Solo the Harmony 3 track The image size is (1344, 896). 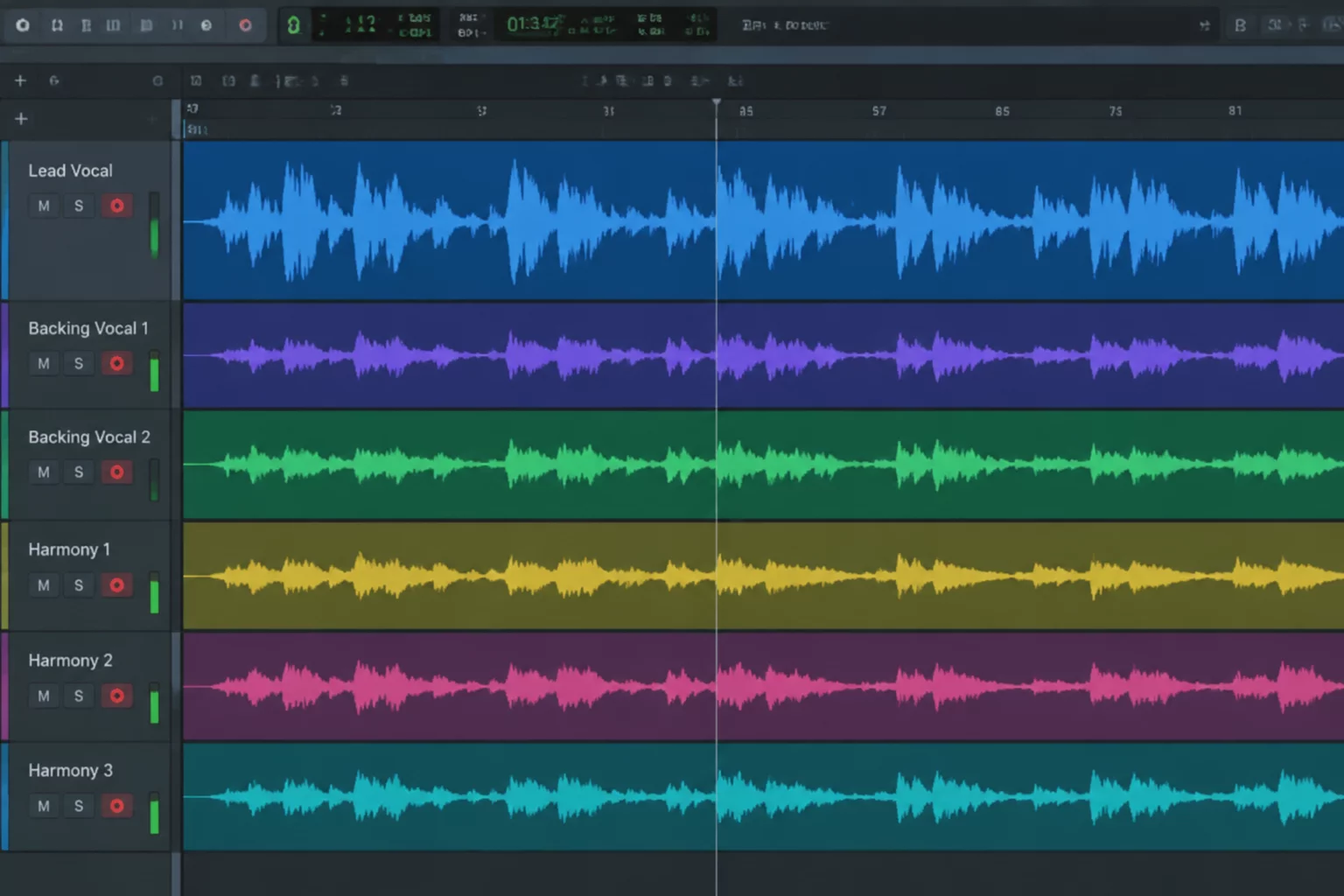coord(79,806)
